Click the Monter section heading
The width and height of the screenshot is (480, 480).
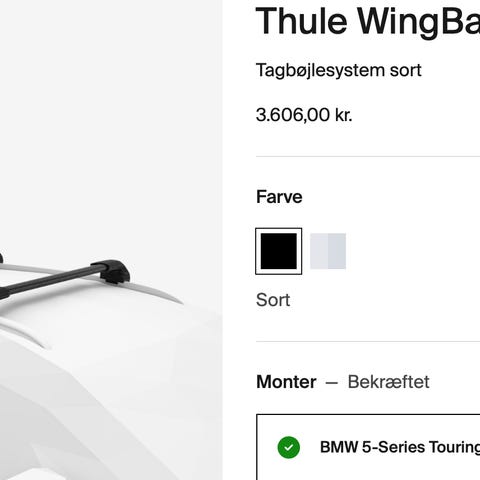pos(286,382)
